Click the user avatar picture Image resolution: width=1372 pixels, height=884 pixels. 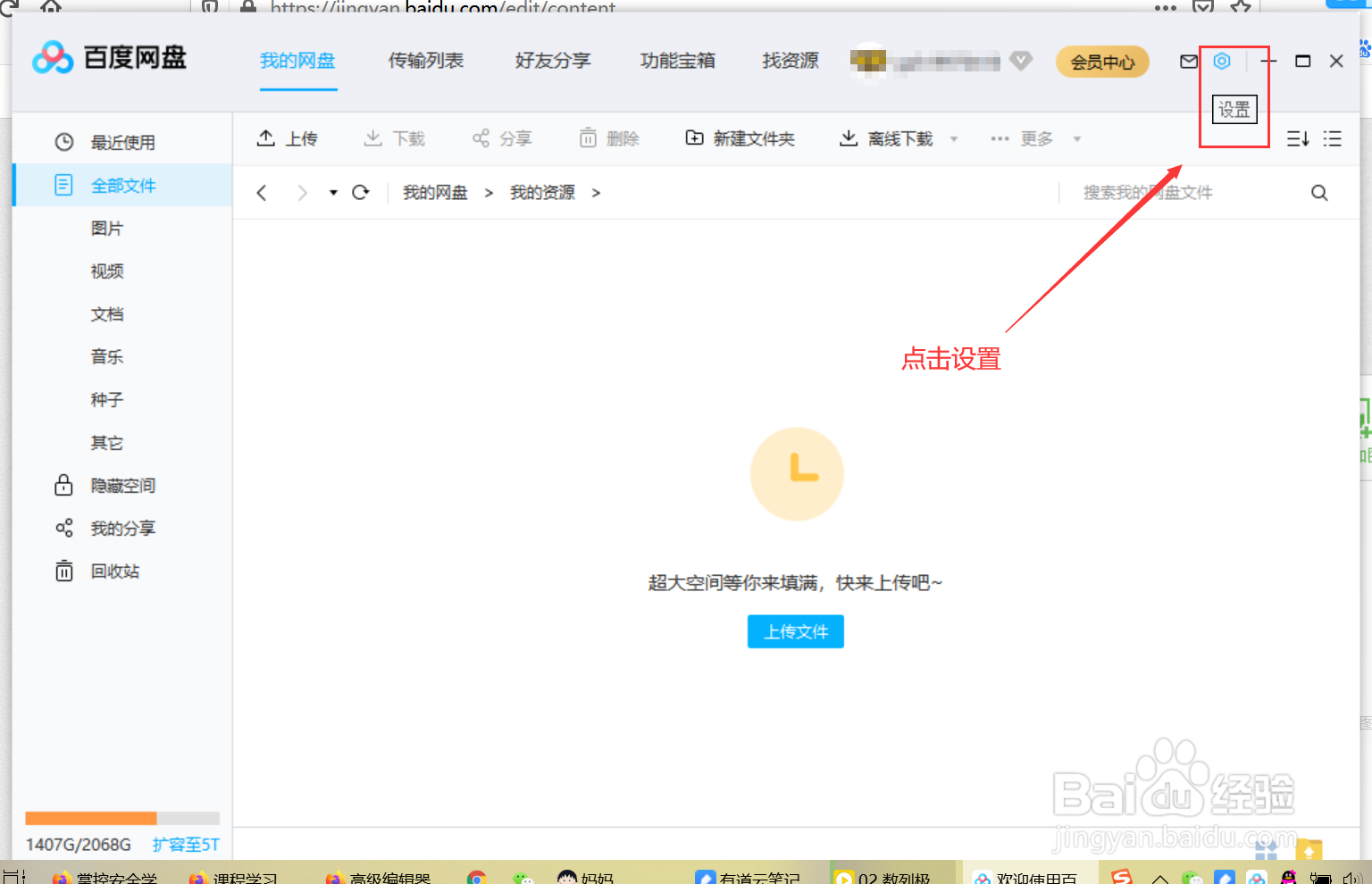[x=868, y=61]
